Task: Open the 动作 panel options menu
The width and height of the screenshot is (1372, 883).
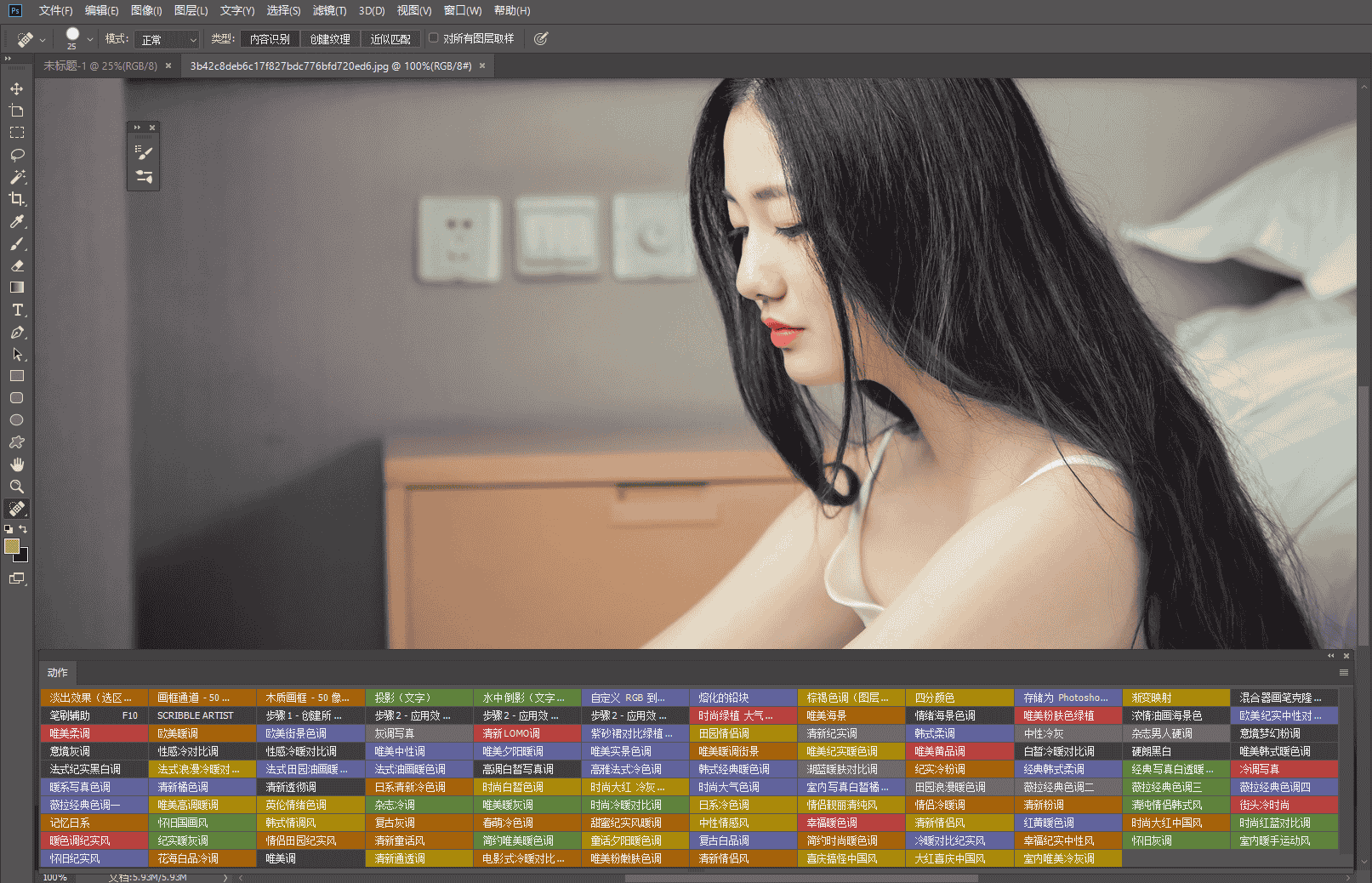Action: pyautogui.click(x=1344, y=672)
